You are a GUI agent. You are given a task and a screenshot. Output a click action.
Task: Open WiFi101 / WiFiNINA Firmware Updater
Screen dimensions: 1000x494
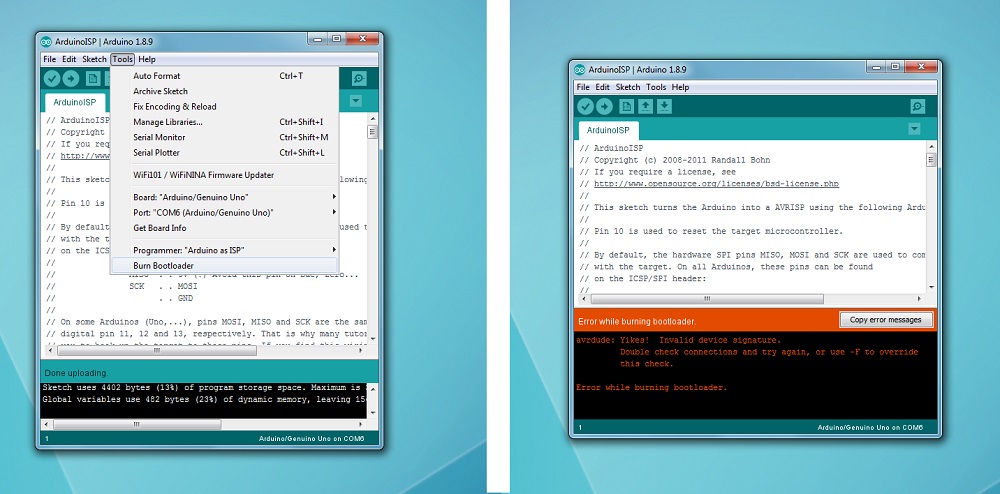(x=224, y=175)
